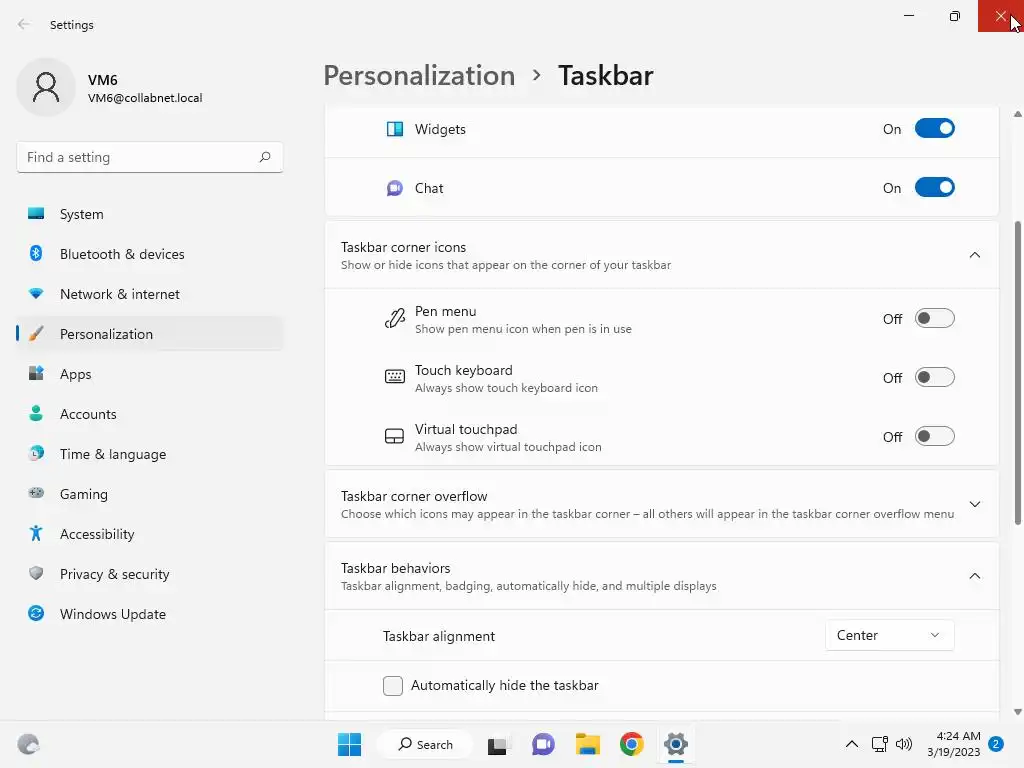Click the scrollbar up arrow
Screen dimensions: 1024x768
coord(1017,114)
